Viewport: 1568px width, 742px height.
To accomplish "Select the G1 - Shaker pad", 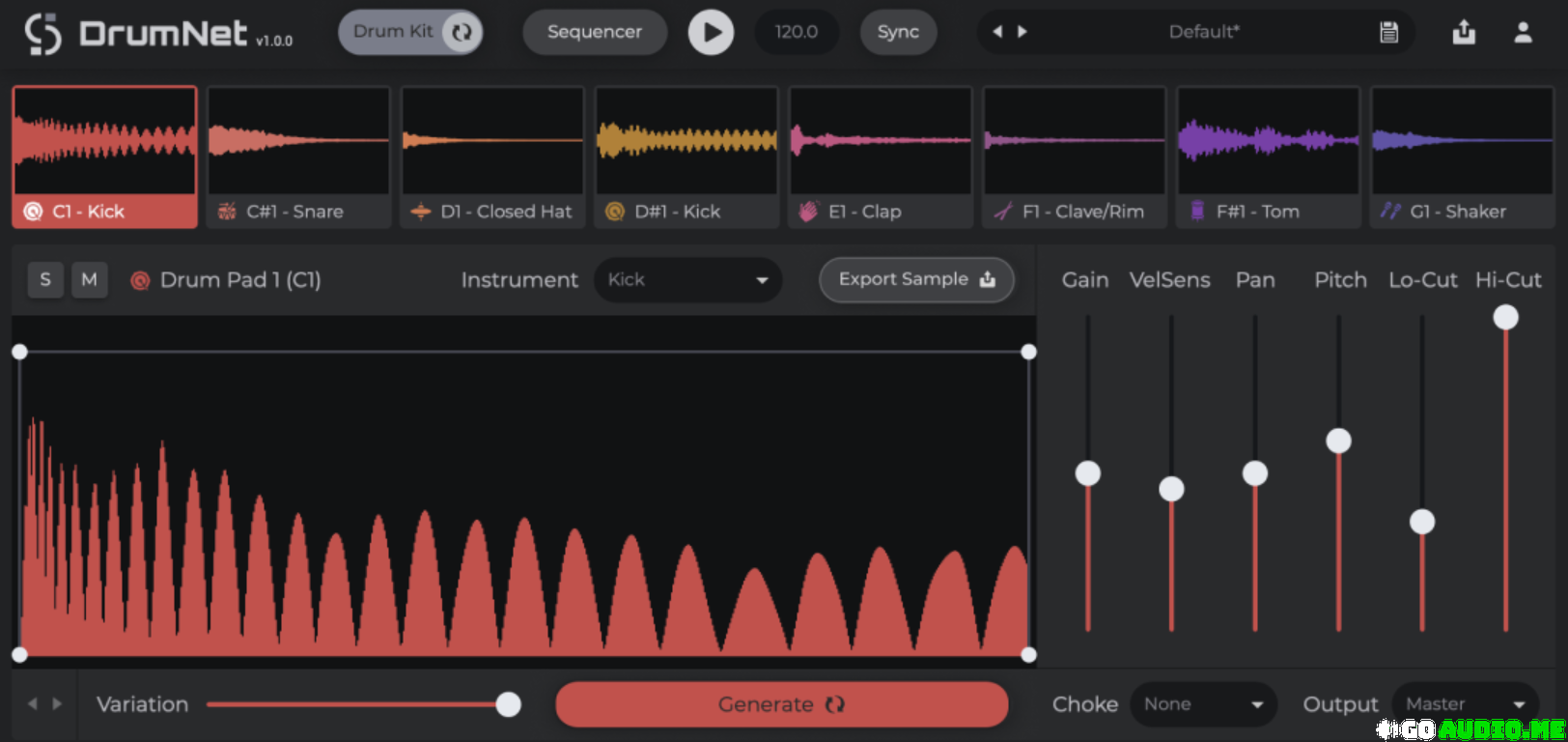I will click(x=1463, y=157).
